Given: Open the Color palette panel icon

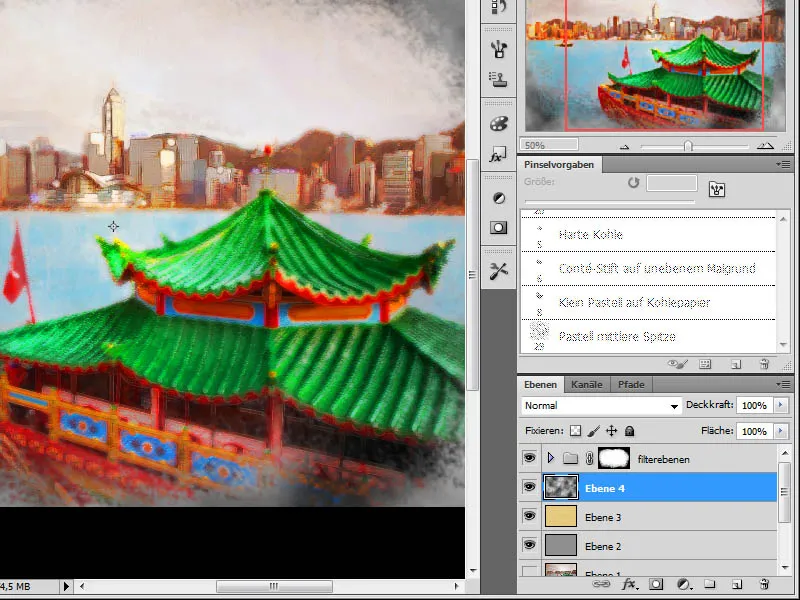Looking at the screenshot, I should (x=498, y=124).
